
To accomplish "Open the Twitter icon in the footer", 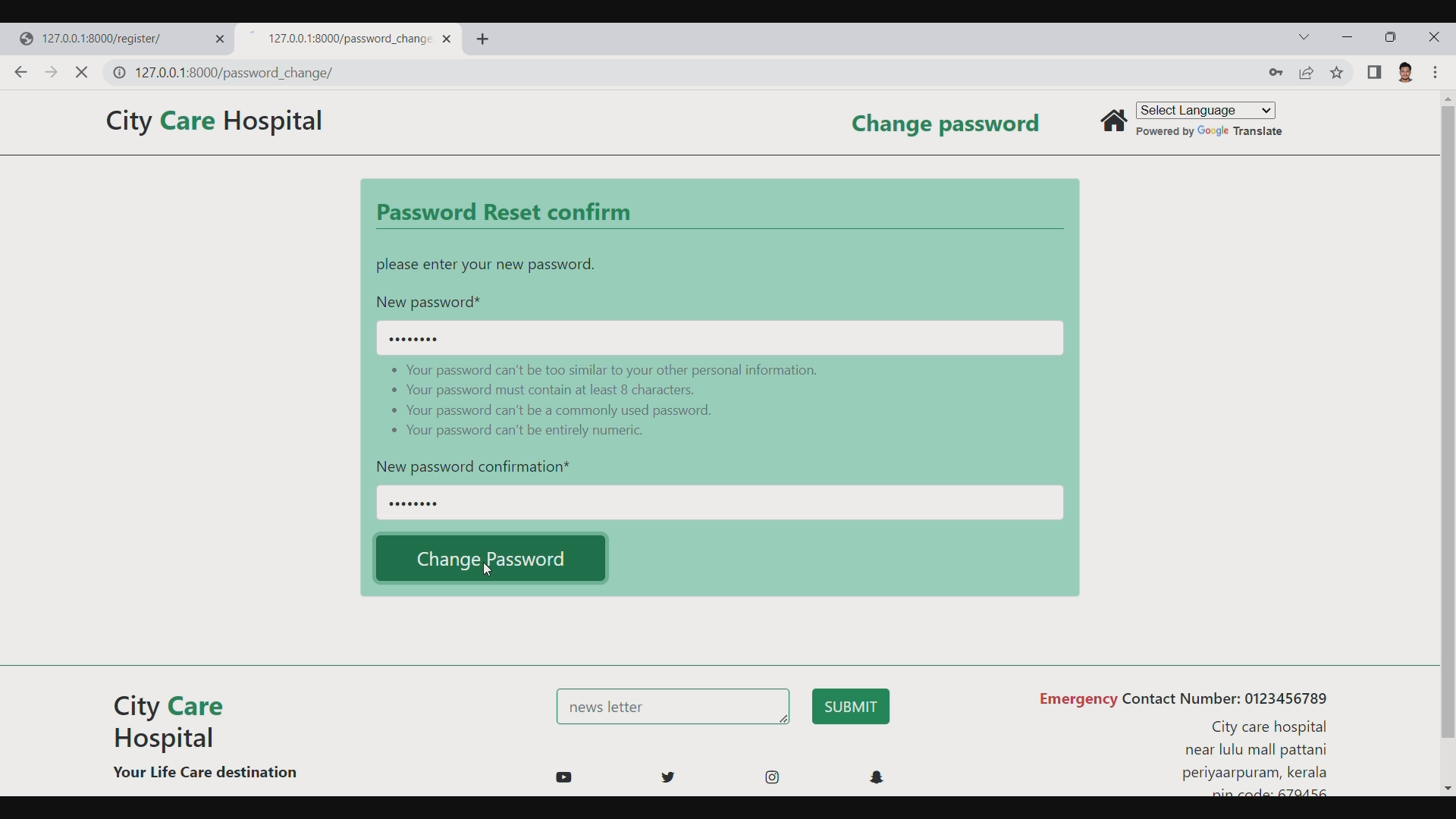I will coord(668,777).
